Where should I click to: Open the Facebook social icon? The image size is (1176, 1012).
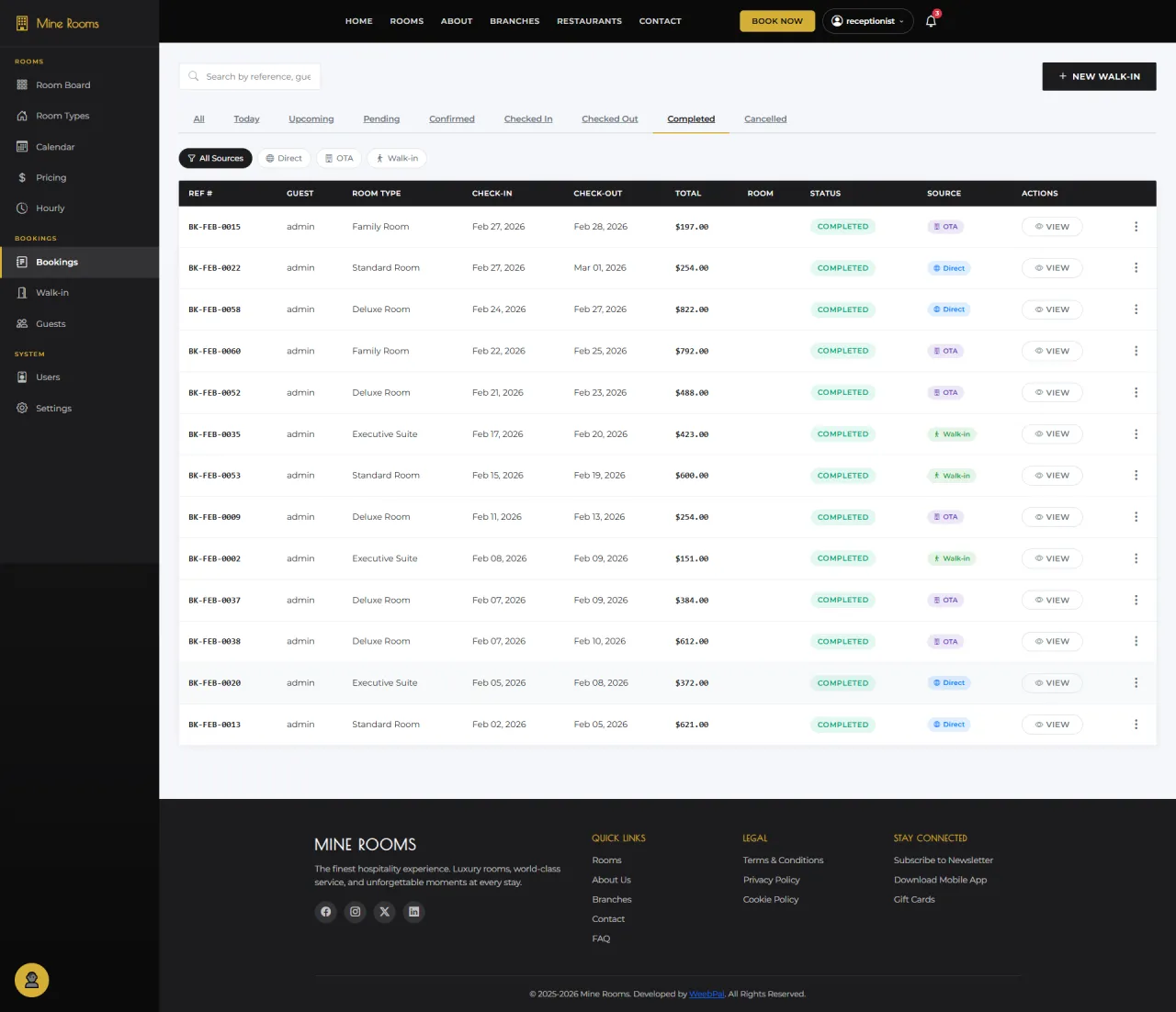pos(325,912)
